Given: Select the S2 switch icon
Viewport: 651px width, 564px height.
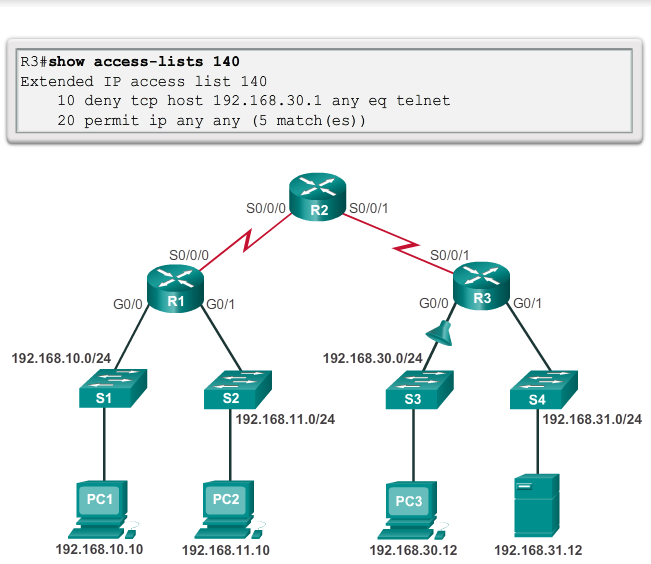Looking at the screenshot, I should (231, 389).
